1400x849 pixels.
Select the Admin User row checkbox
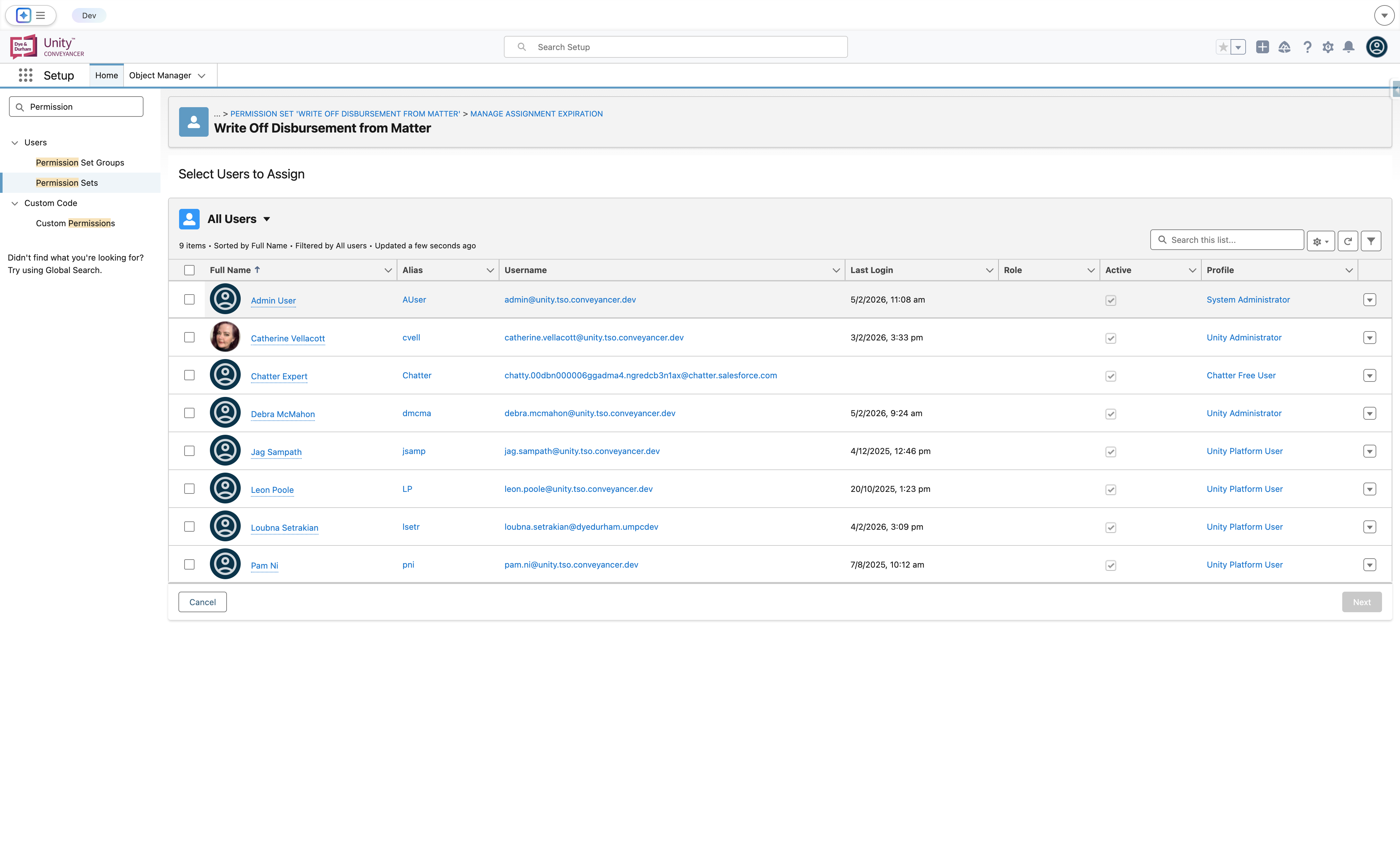[x=189, y=299]
